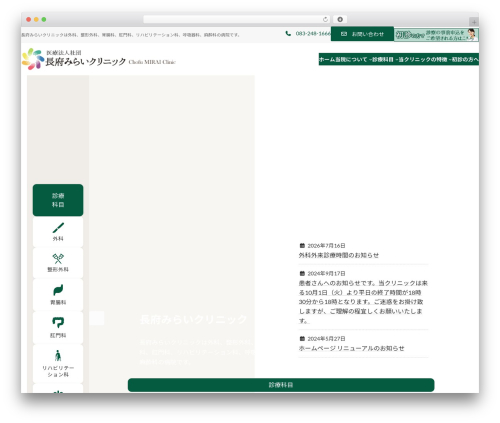Viewport: 500px width, 423px height.
Task: Click the browser address bar
Action: tap(237, 19)
